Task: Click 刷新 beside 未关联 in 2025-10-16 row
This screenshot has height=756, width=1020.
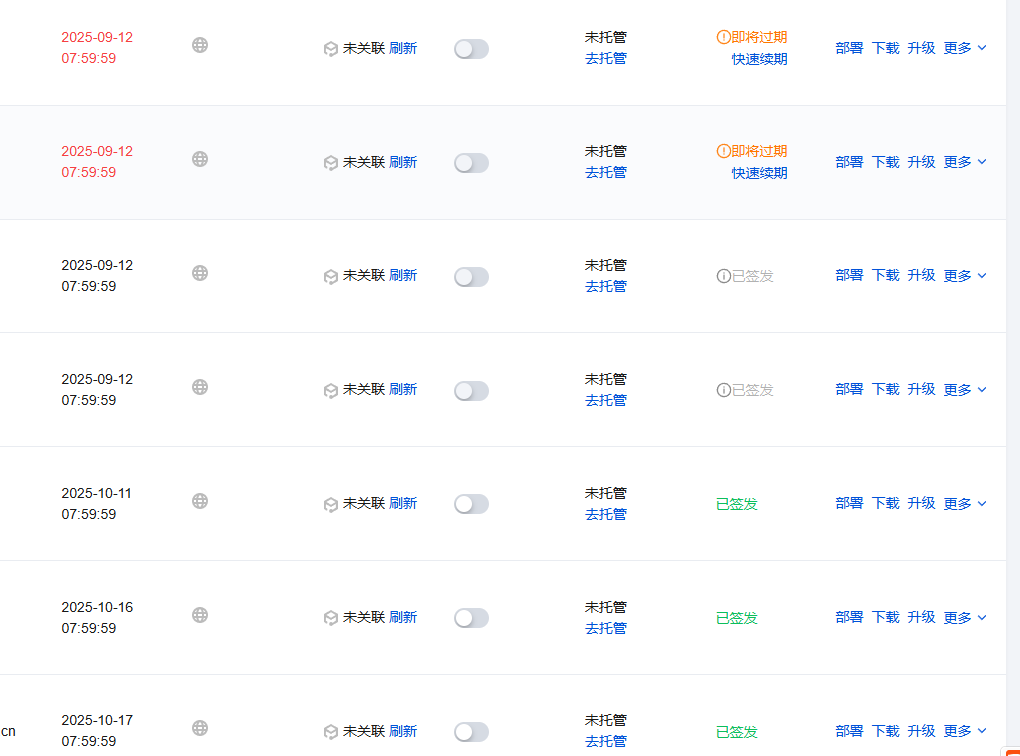Action: 403,618
